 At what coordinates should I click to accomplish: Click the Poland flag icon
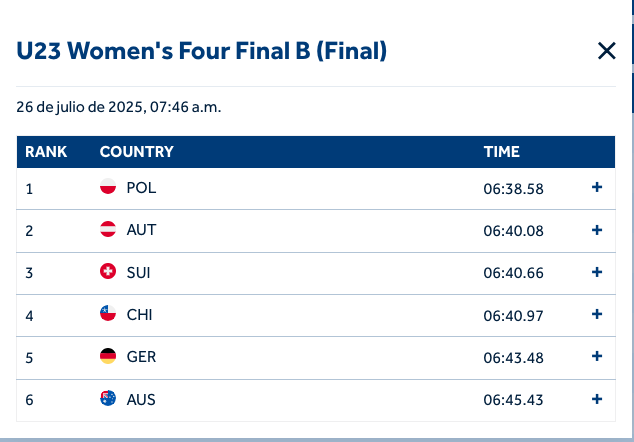coord(108,188)
